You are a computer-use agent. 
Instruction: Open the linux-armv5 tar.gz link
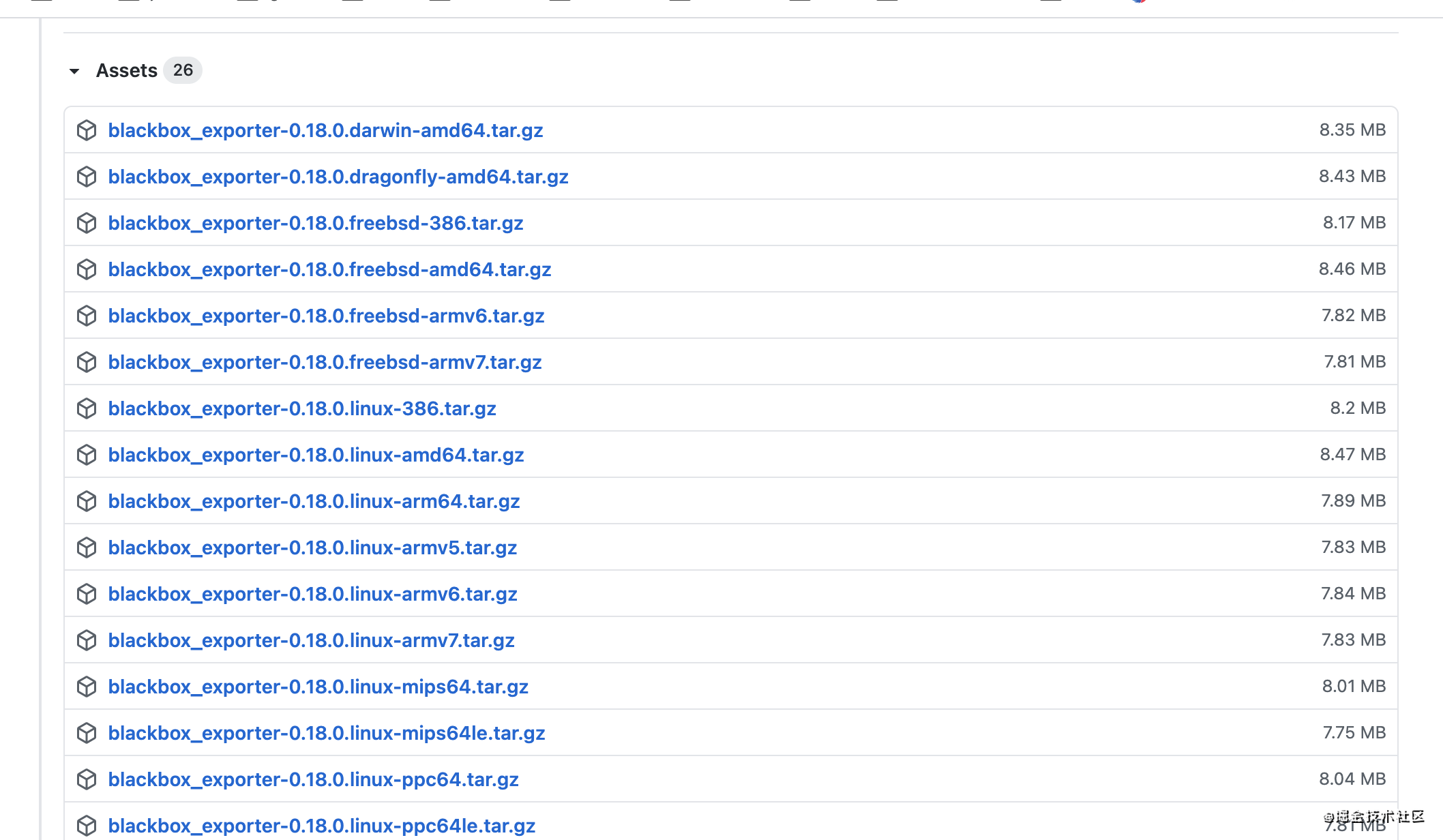pyautogui.click(x=312, y=547)
